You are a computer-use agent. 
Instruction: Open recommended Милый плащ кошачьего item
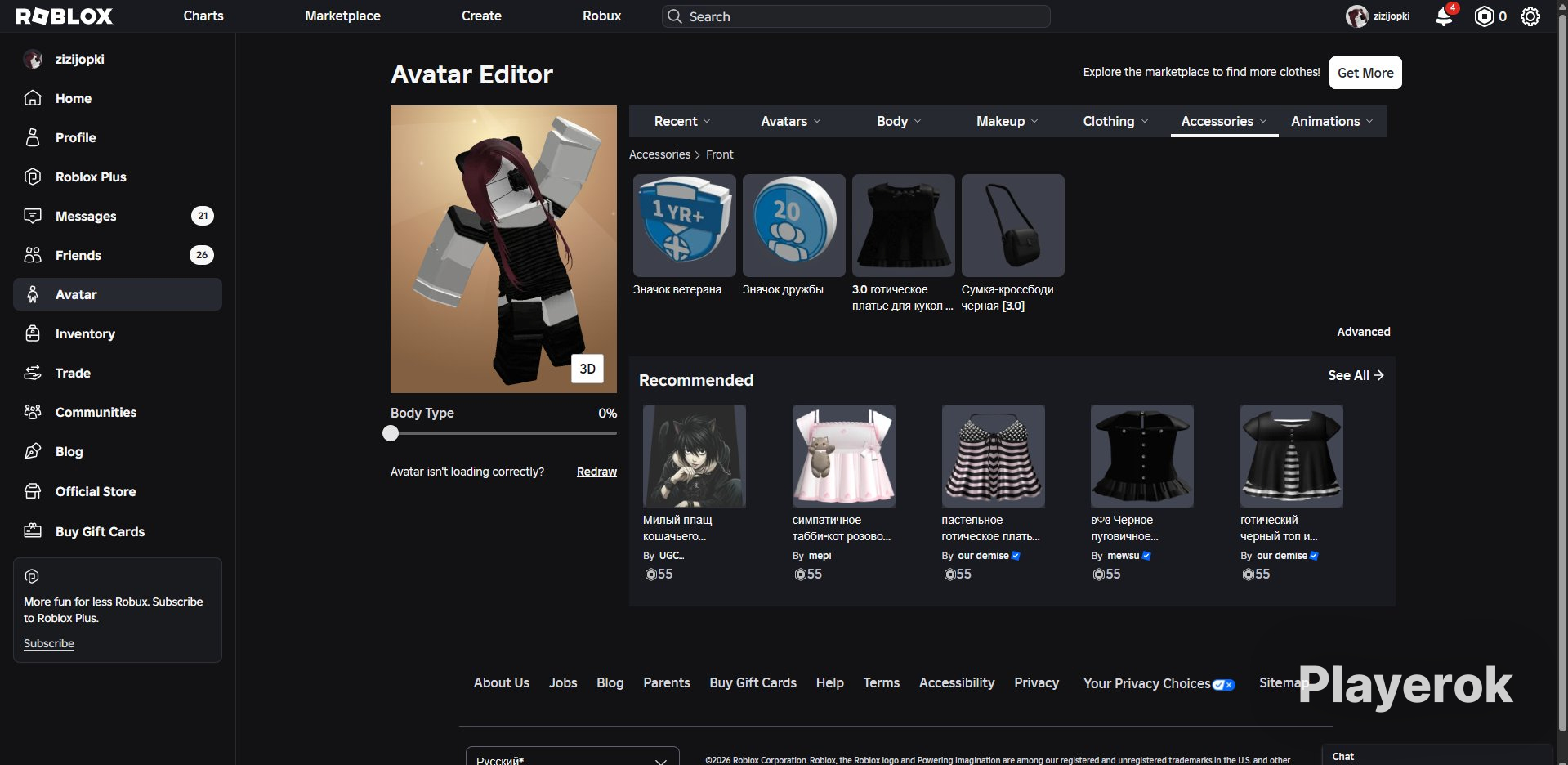click(x=695, y=456)
